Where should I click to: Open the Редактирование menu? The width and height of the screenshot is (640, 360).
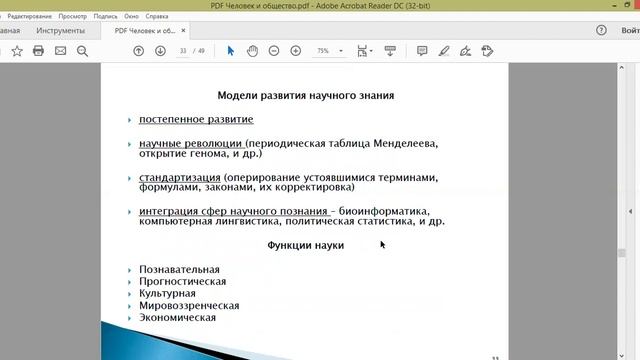click(29, 16)
